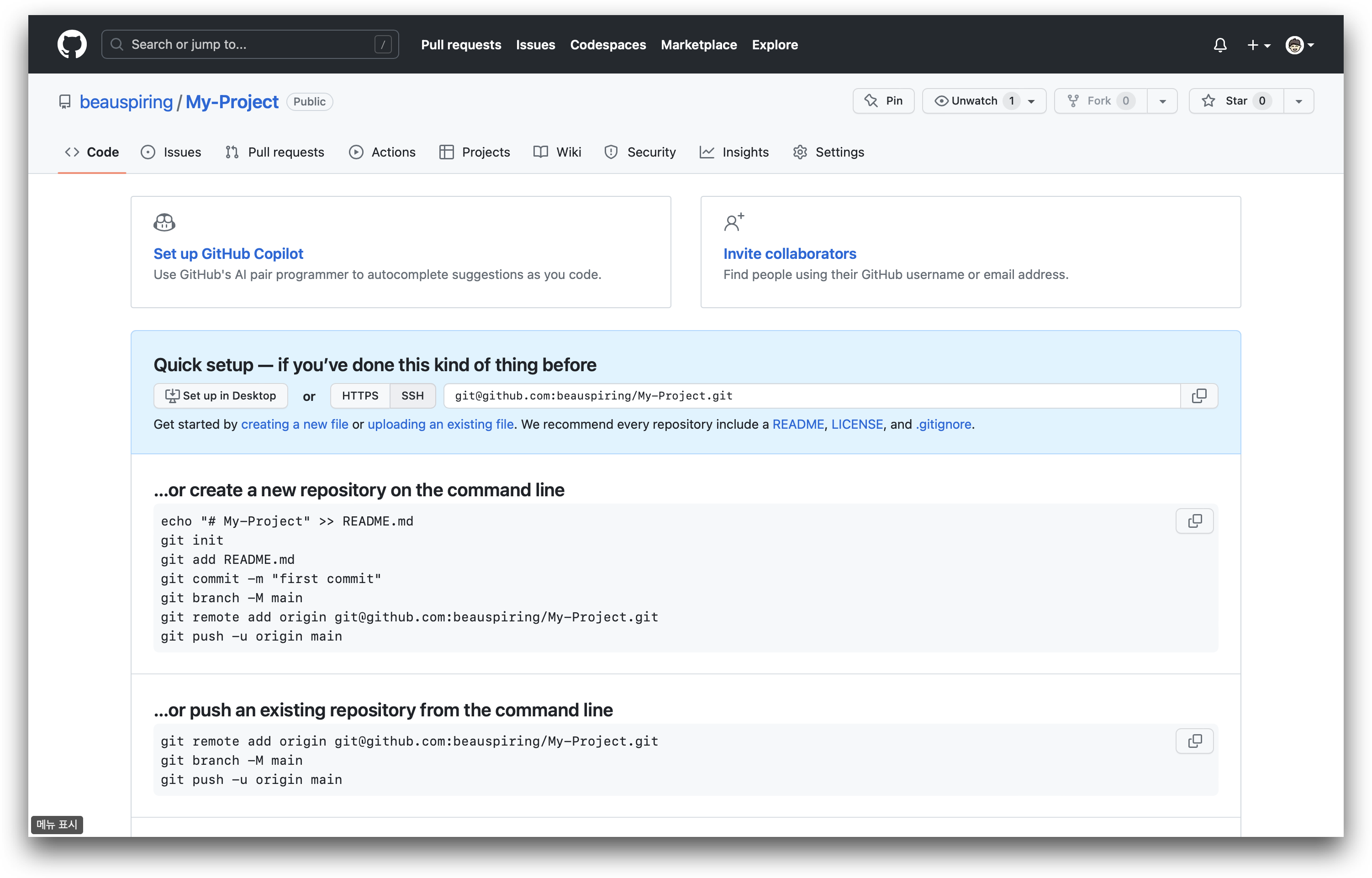Open the plus create-new dropdown
The width and height of the screenshot is (1372, 878).
1258,45
